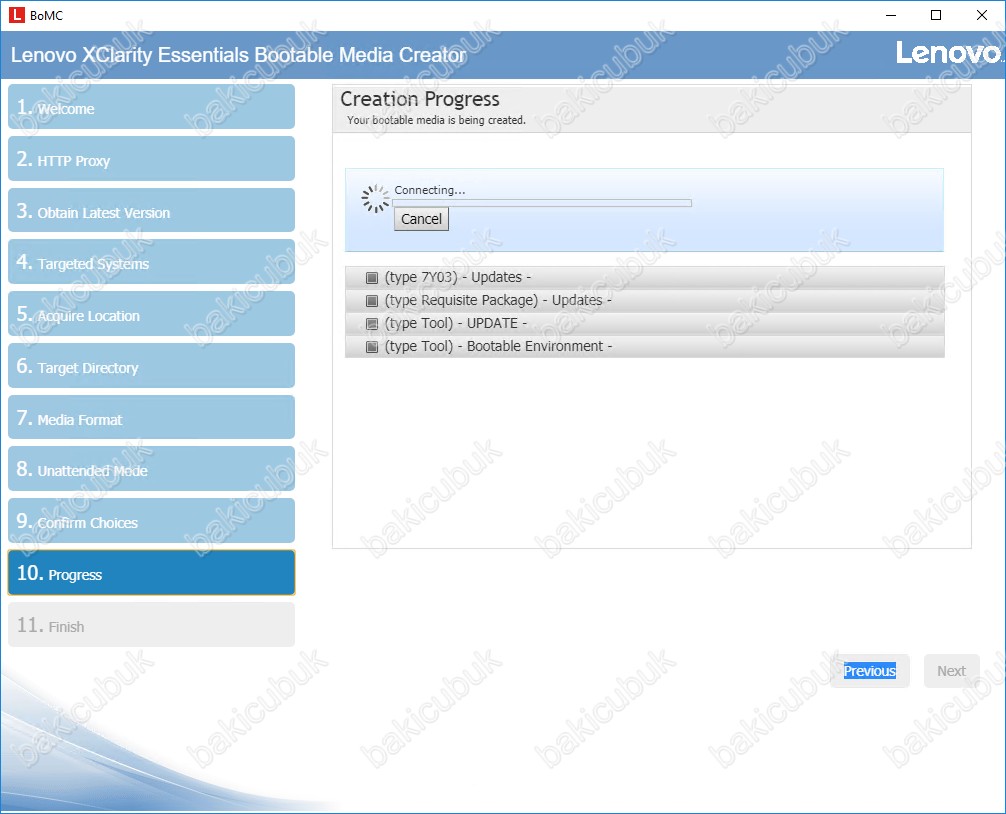This screenshot has height=814, width=1006.
Task: Go to step 1 Welcome
Action: pos(151,106)
